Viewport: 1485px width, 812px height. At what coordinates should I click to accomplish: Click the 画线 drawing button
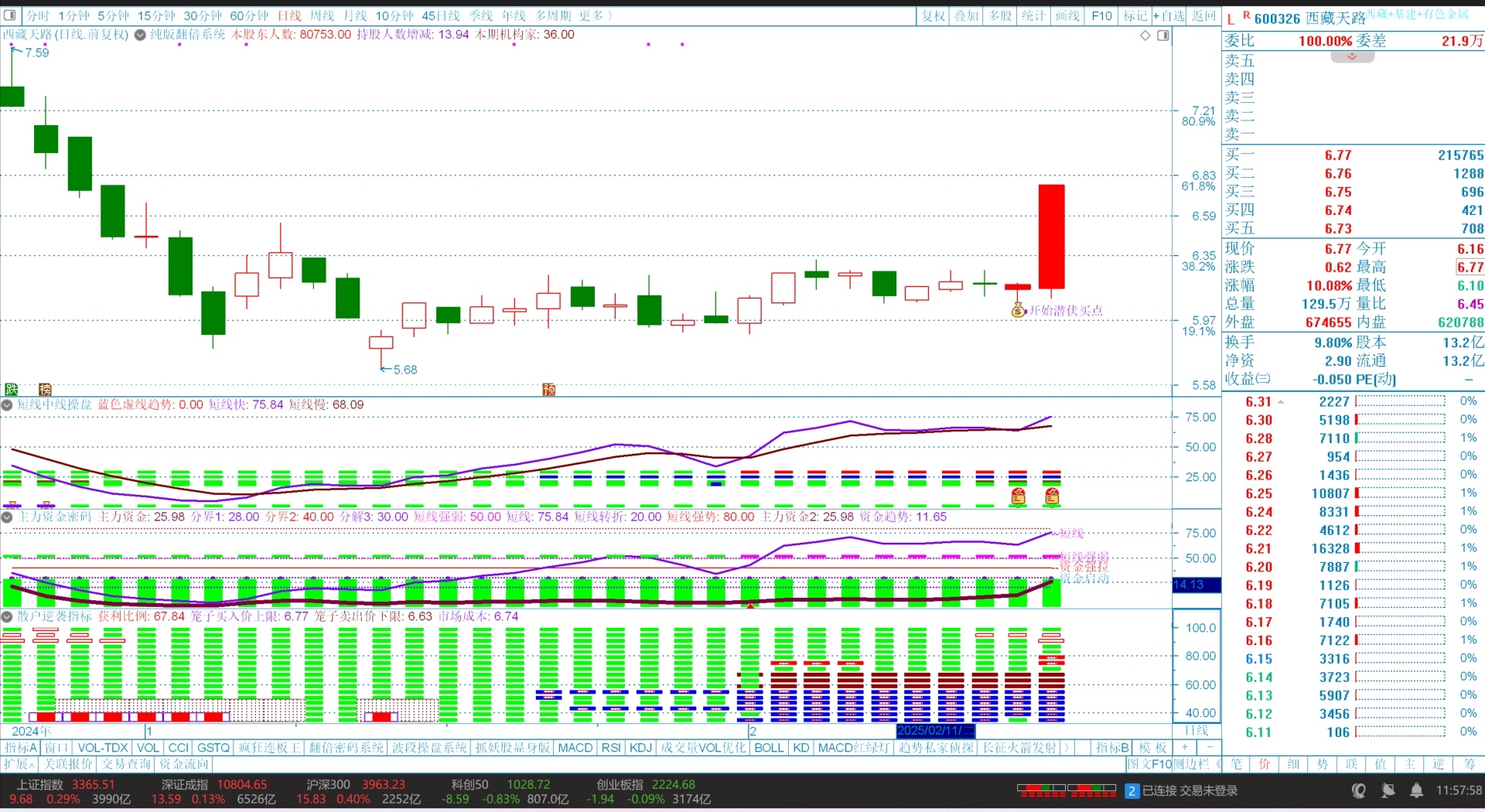coord(1067,15)
